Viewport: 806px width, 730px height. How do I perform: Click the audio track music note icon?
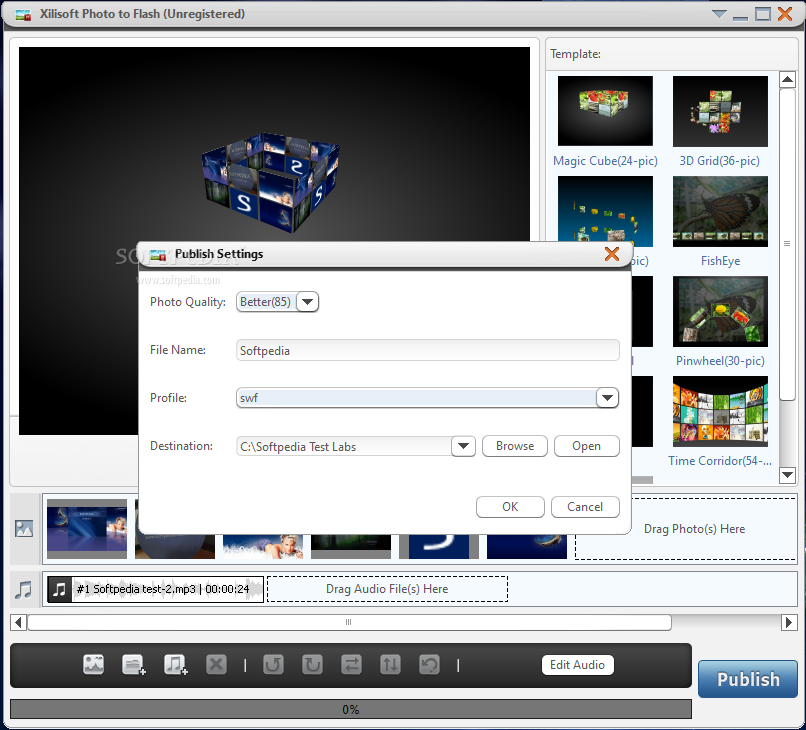coord(24,589)
